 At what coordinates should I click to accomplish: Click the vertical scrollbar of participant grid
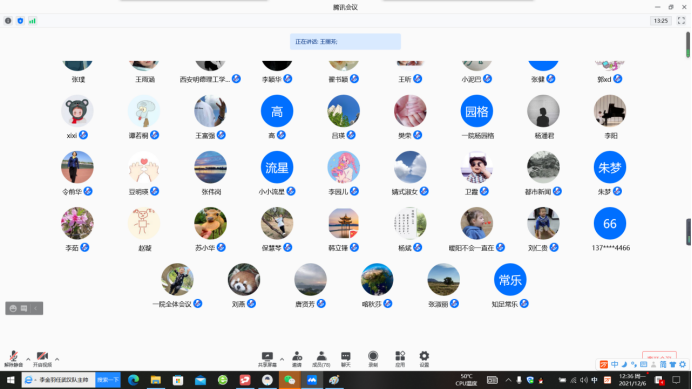[x=688, y=45]
